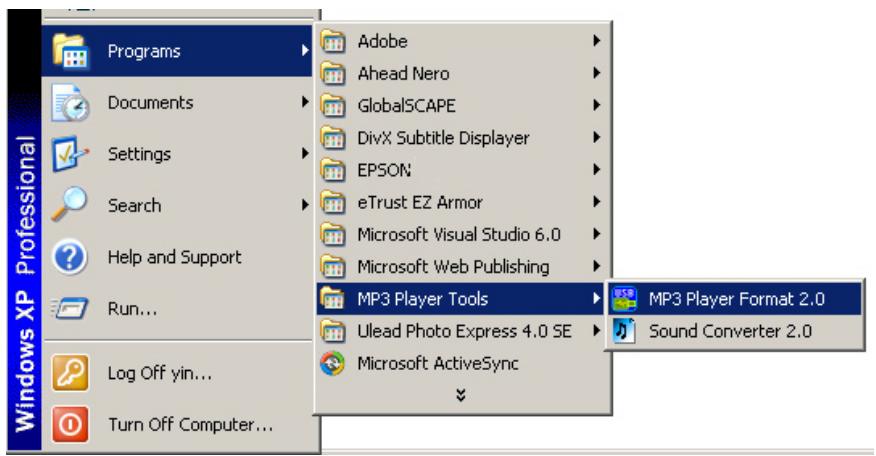Click the Ulead Photo Express 4.0 SE label
876x456 pixels.
(464, 331)
